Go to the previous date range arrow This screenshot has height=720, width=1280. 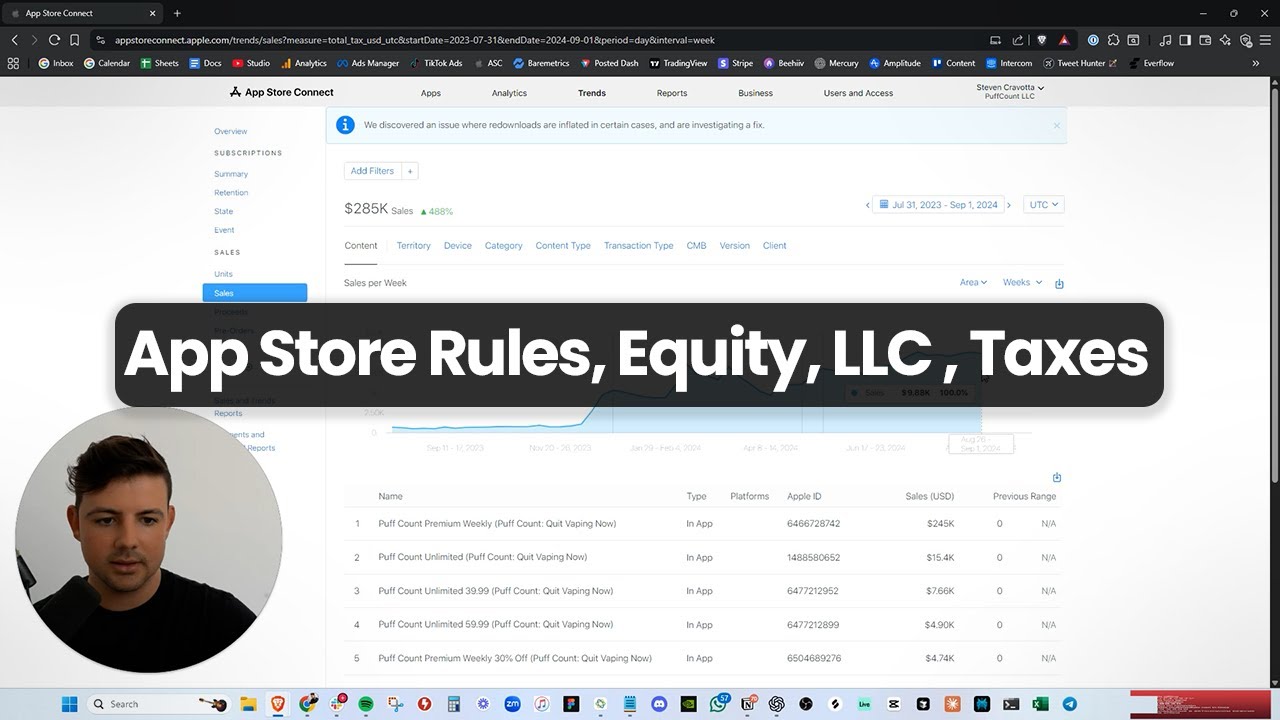click(x=867, y=205)
